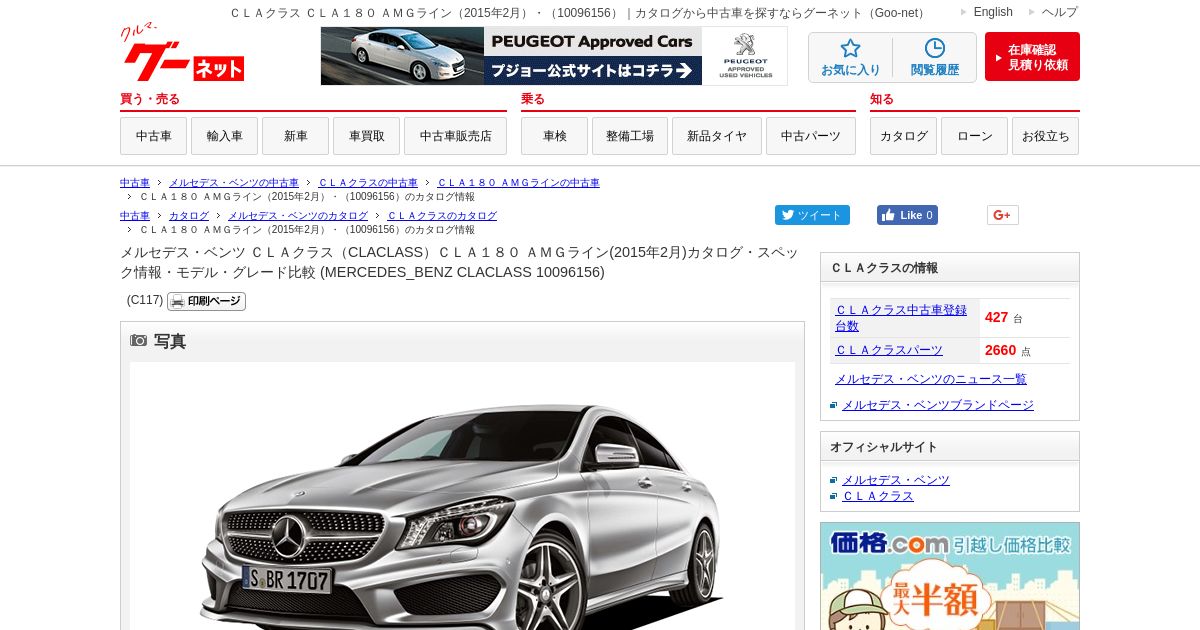Click the Facebook Like button
The image size is (1200, 630).
pos(907,215)
